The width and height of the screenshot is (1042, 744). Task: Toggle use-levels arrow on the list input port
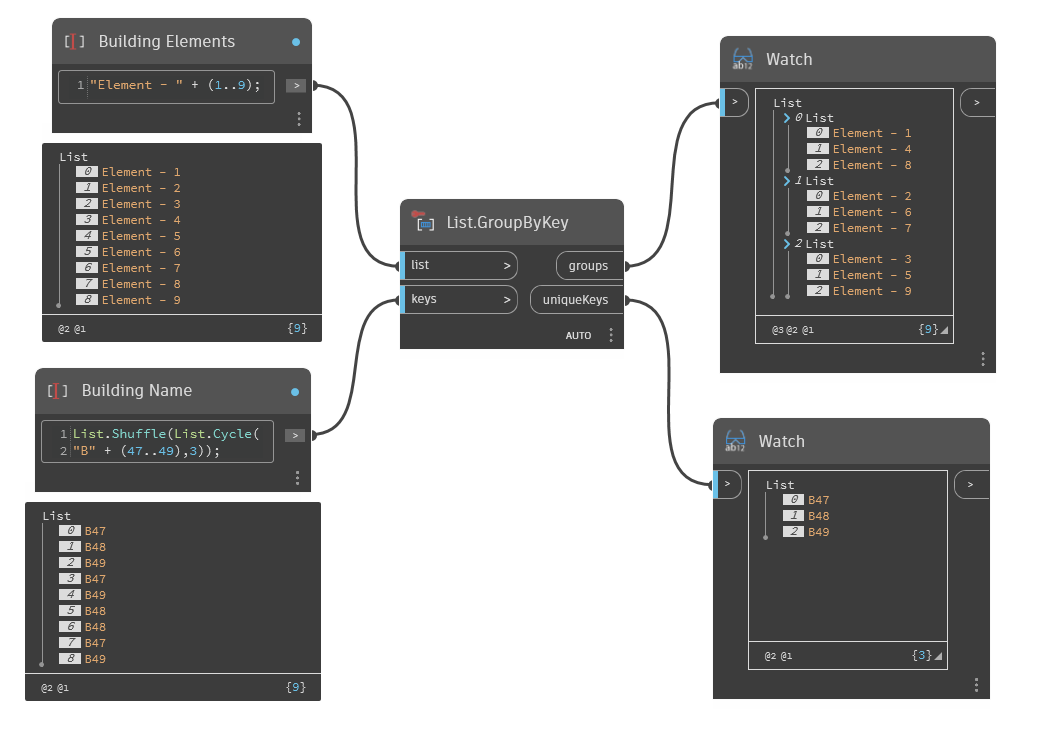(508, 265)
